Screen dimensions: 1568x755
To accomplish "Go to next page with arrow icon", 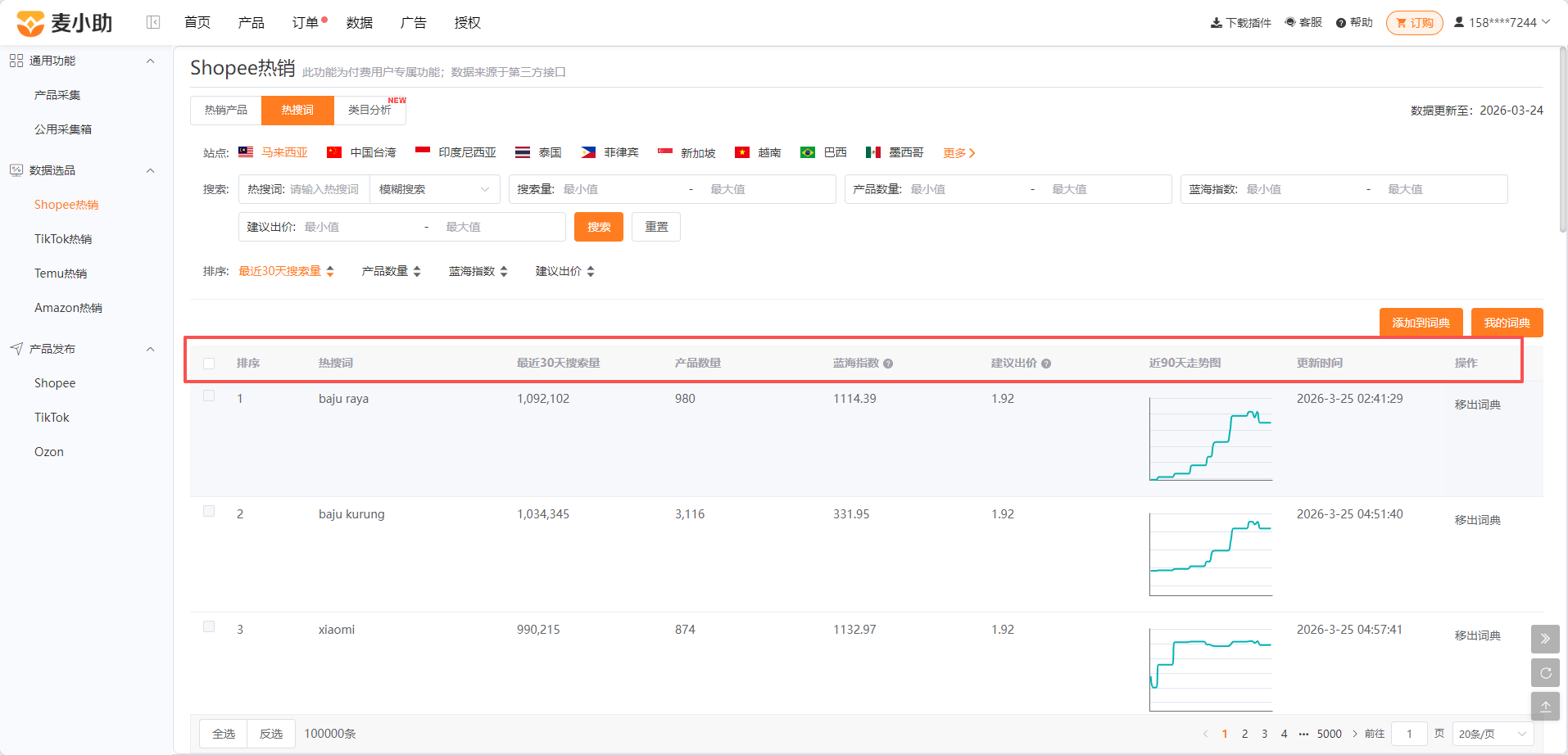I will pyautogui.click(x=1355, y=734).
